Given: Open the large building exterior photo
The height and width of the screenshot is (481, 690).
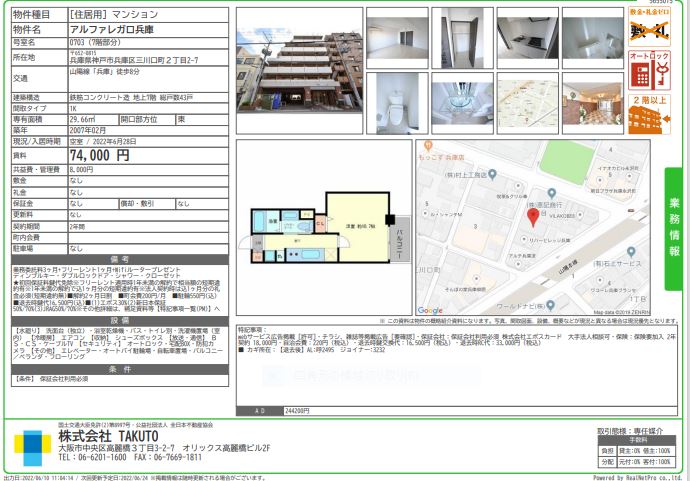Looking at the screenshot, I should [300, 70].
